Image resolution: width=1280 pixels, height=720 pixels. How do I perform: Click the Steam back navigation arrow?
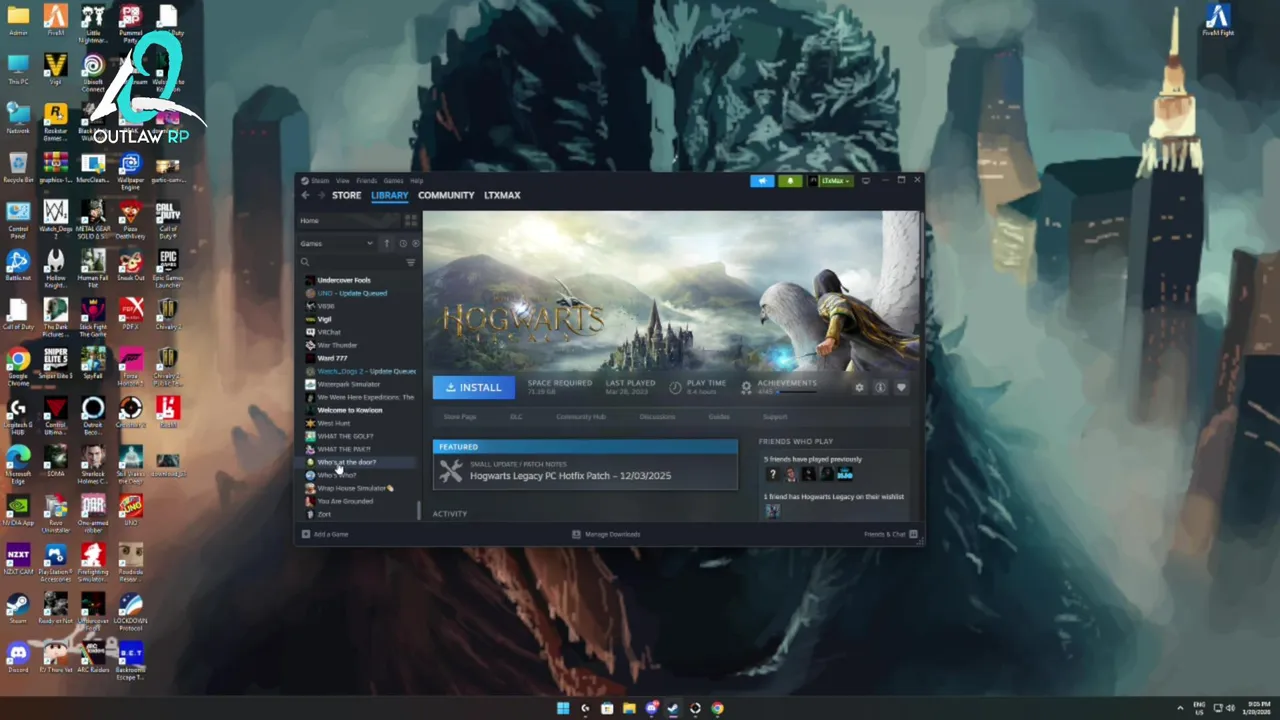click(x=306, y=195)
